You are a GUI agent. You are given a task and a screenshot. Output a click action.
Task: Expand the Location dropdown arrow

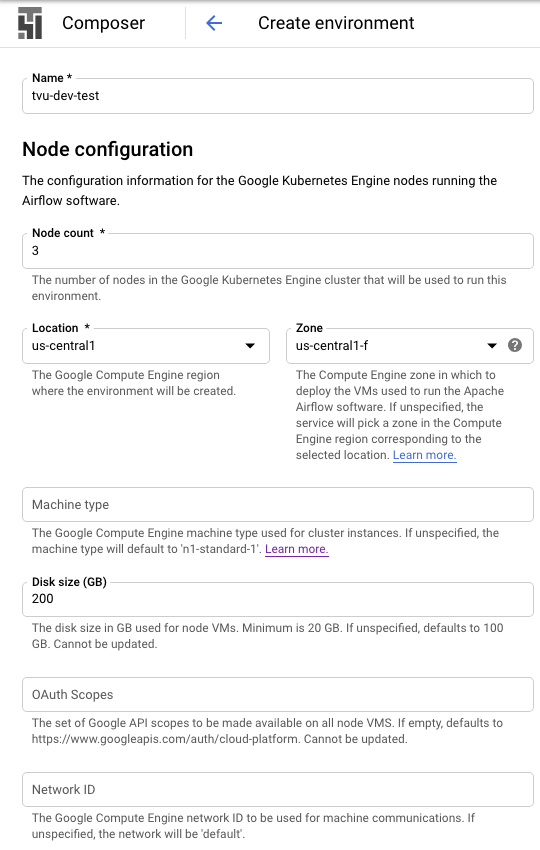[250, 346]
